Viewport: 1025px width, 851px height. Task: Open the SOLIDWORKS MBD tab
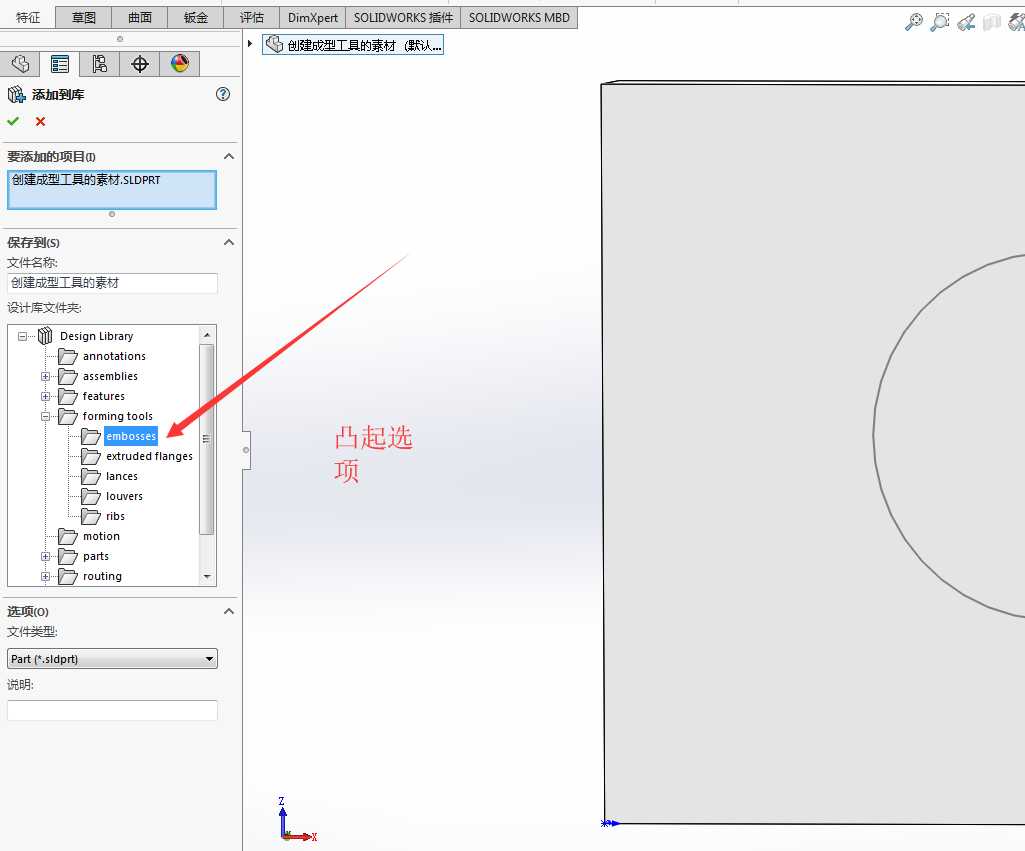(x=519, y=18)
